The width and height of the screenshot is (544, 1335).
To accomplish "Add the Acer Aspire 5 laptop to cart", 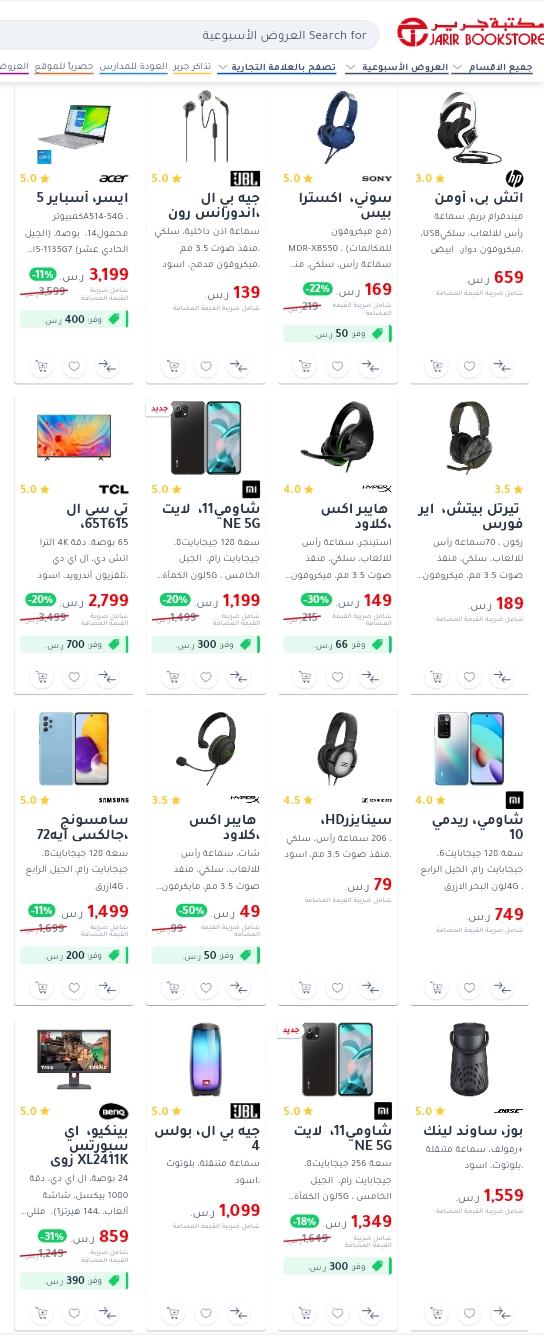I will [x=41, y=366].
